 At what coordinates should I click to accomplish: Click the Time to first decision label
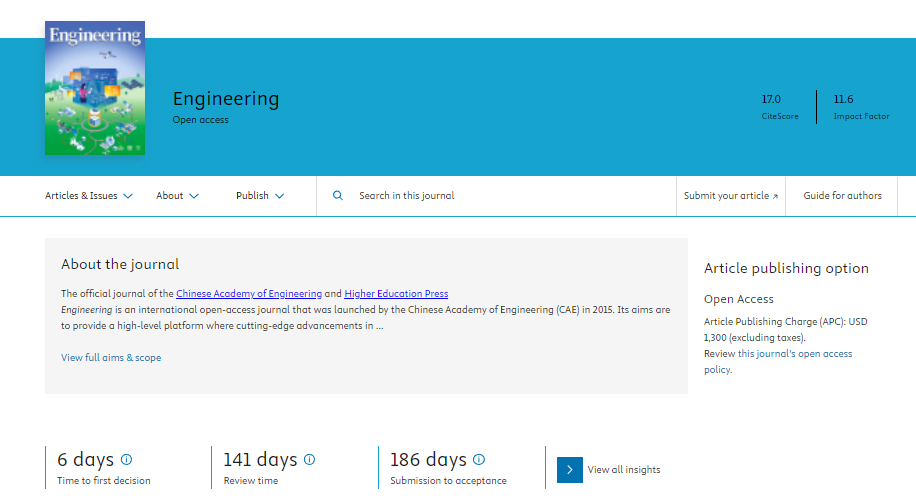pos(103,481)
